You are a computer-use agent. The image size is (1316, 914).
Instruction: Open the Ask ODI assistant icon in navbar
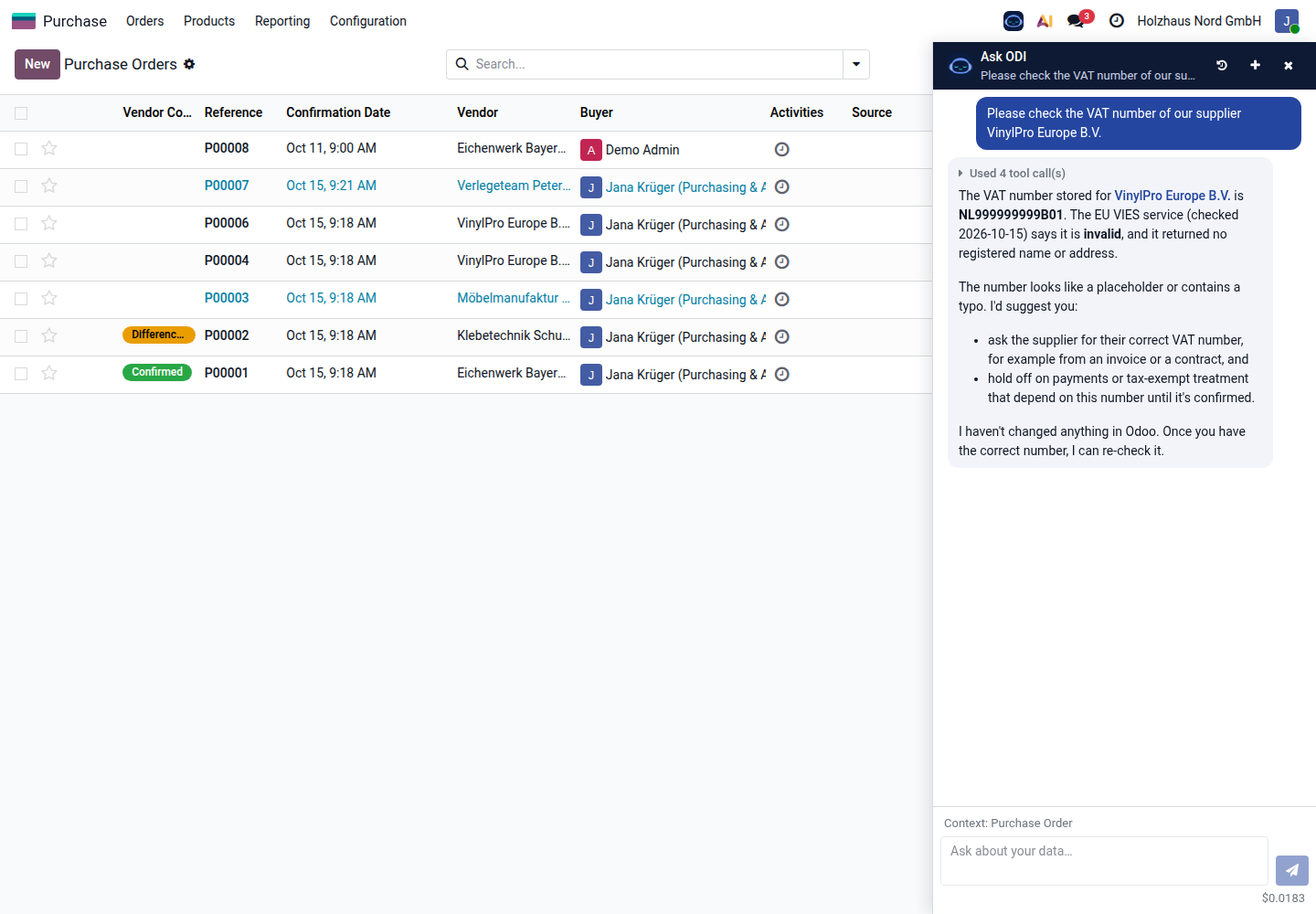pyautogui.click(x=1014, y=21)
